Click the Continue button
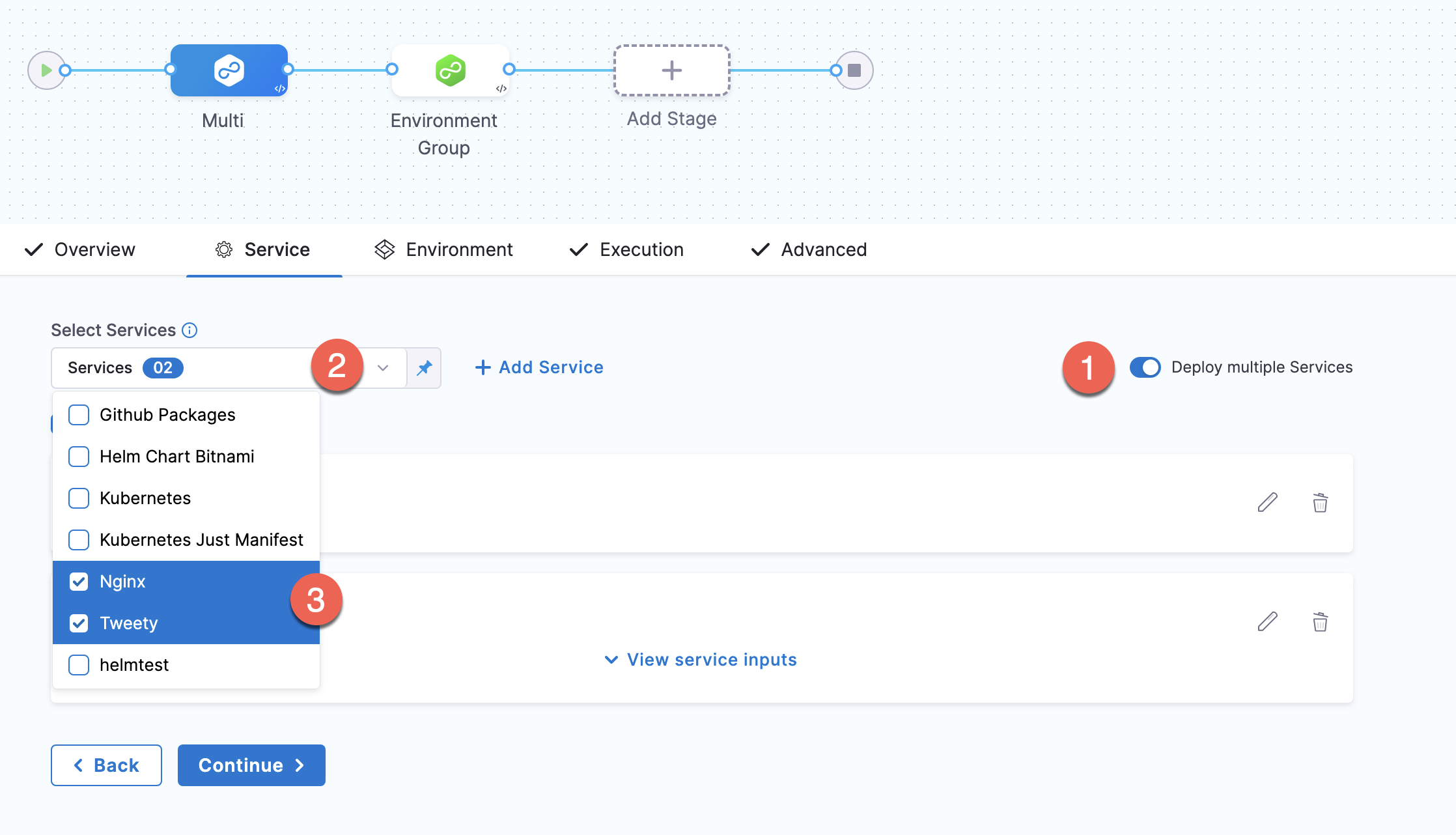Screen dimensions: 1456x835 [x=251, y=765]
